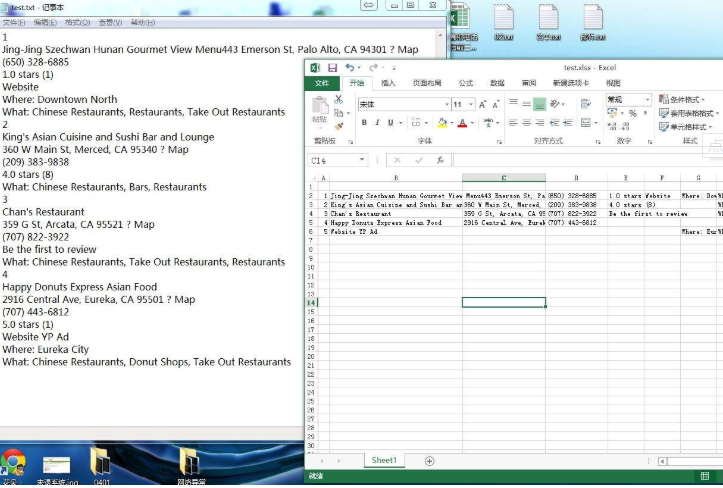The height and width of the screenshot is (488, 723).
Task: Apply accounting number format icon
Action: (612, 113)
